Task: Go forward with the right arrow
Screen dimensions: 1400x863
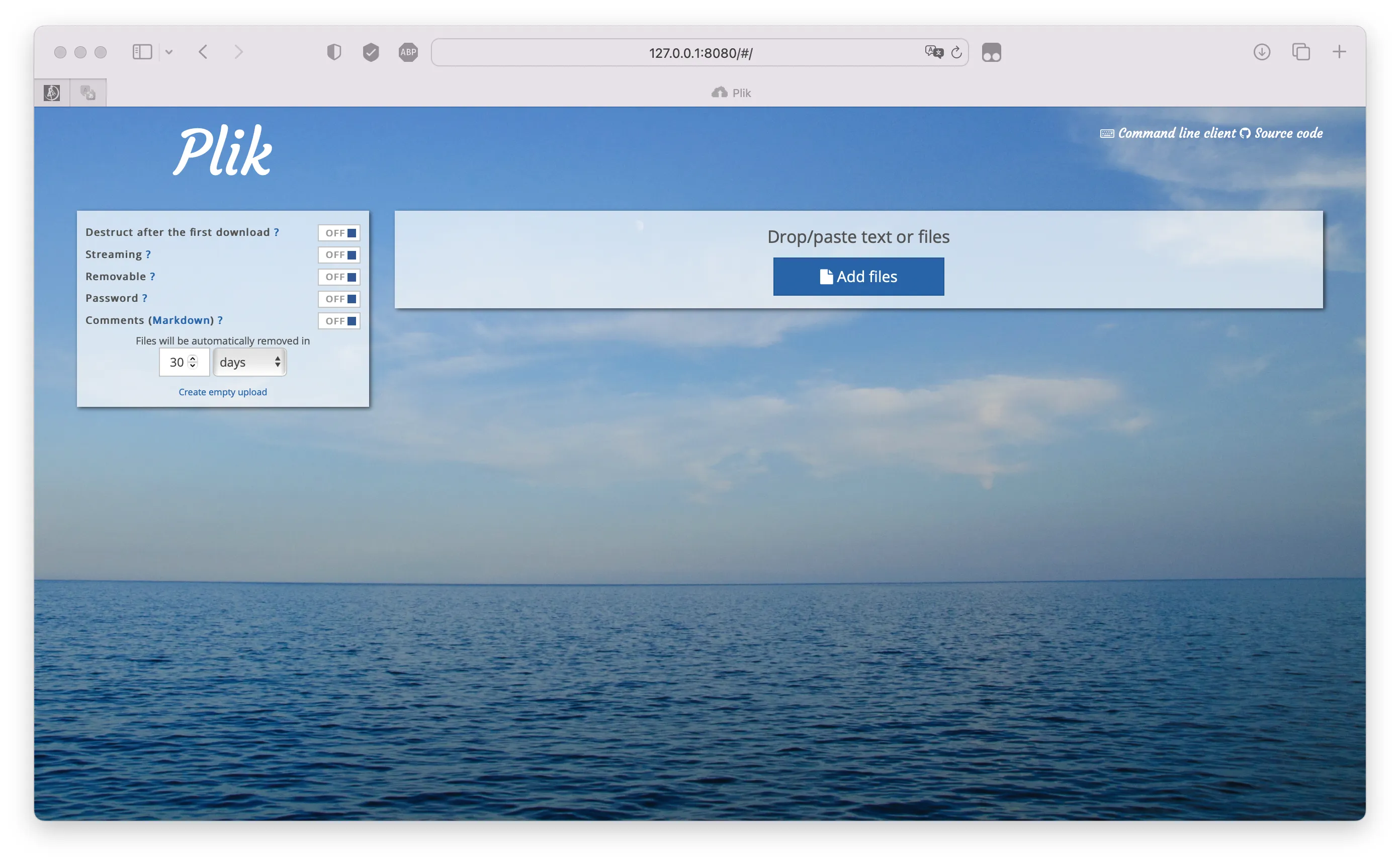Action: (238, 52)
